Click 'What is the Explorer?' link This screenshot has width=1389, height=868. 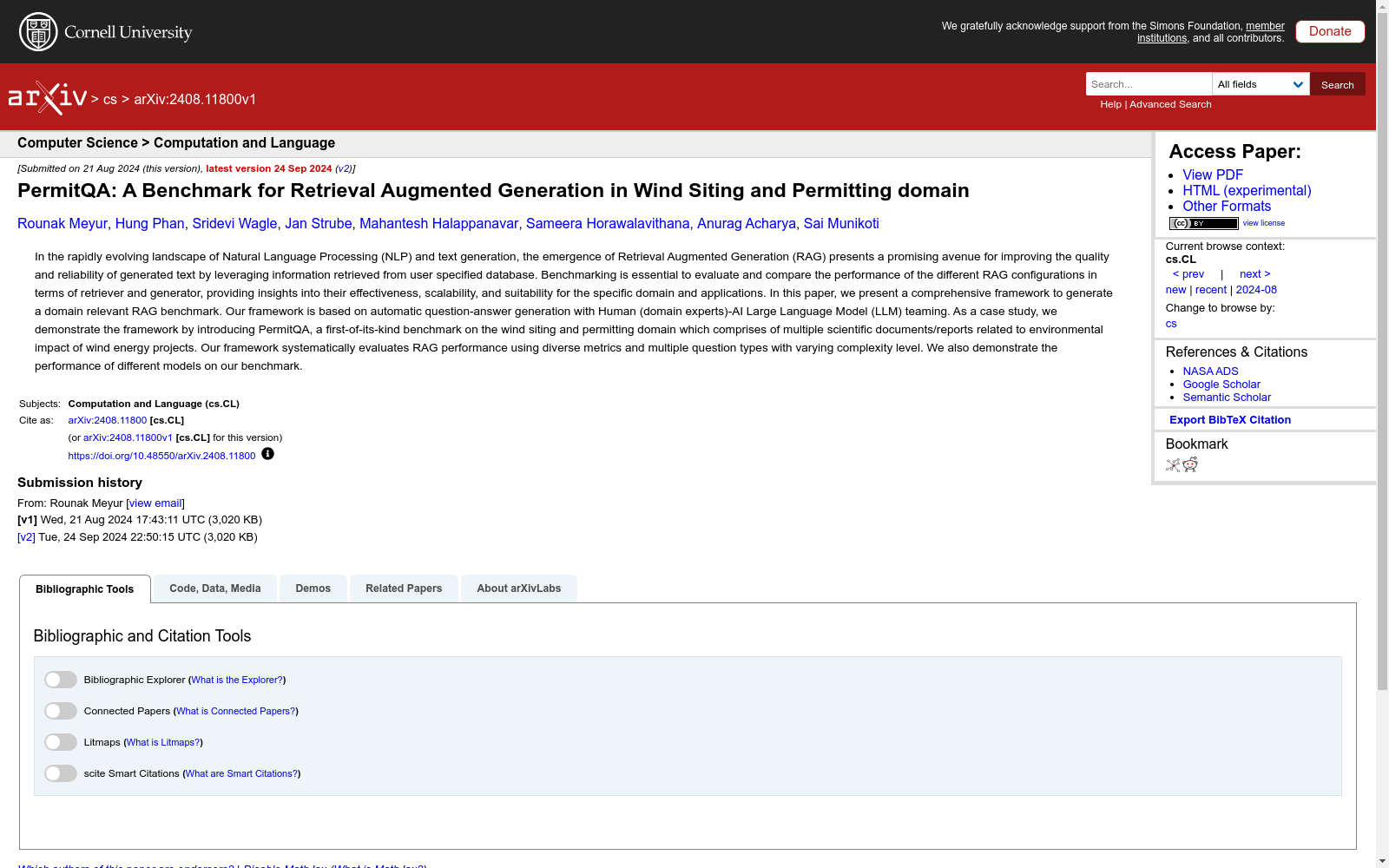click(x=237, y=681)
